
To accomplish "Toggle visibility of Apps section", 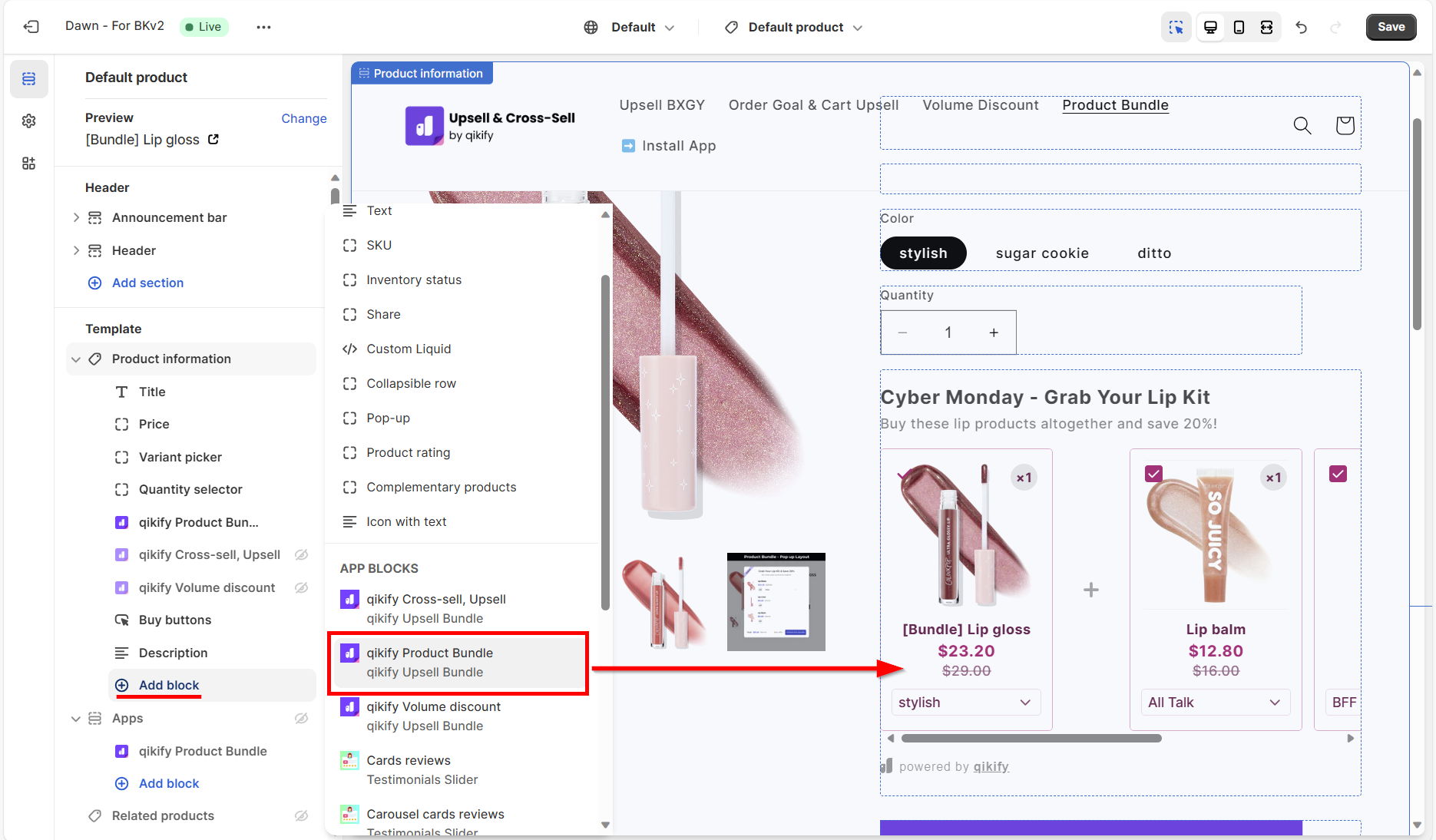I will point(302,718).
